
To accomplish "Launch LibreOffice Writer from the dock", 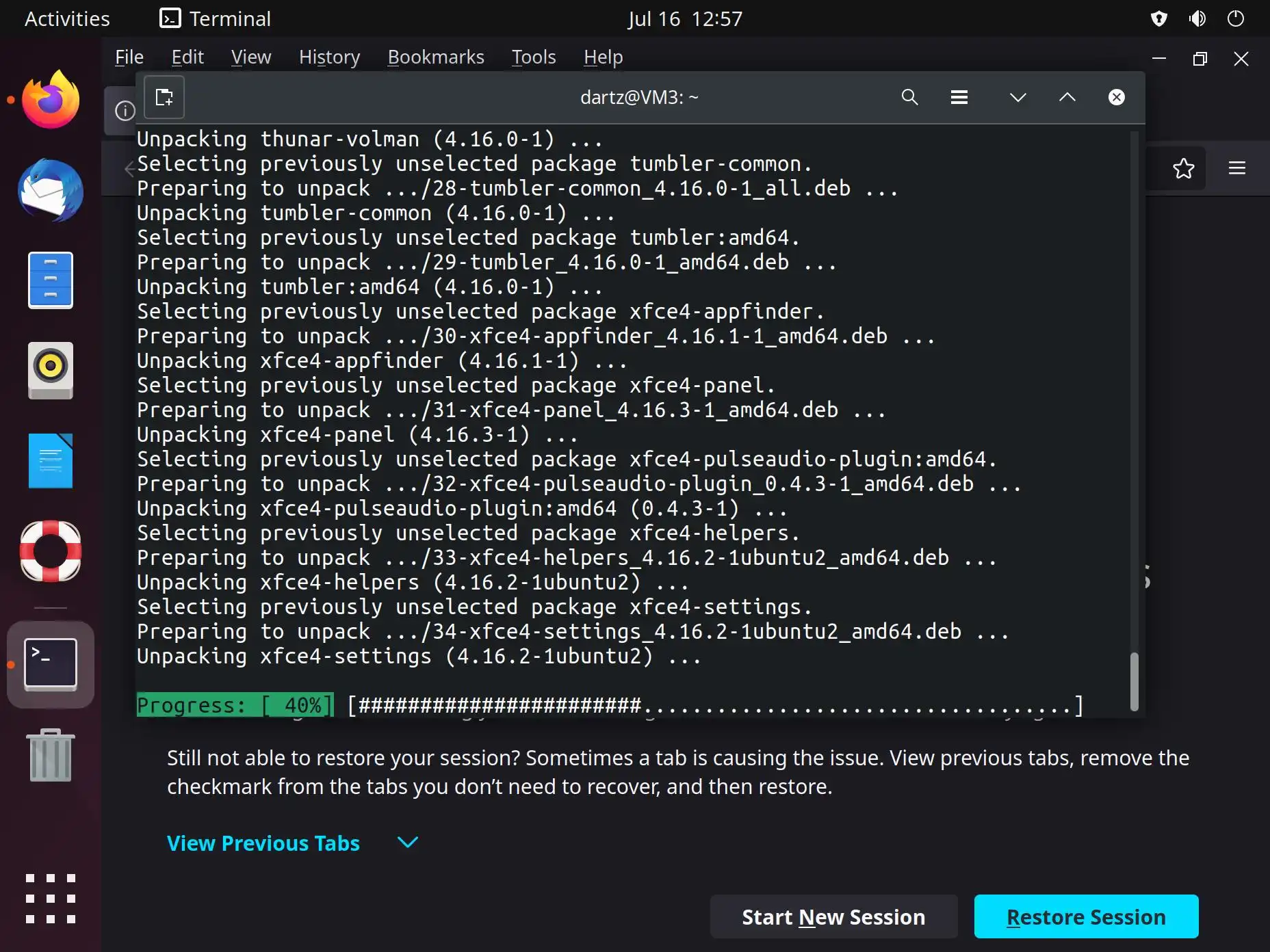I will coord(51,461).
